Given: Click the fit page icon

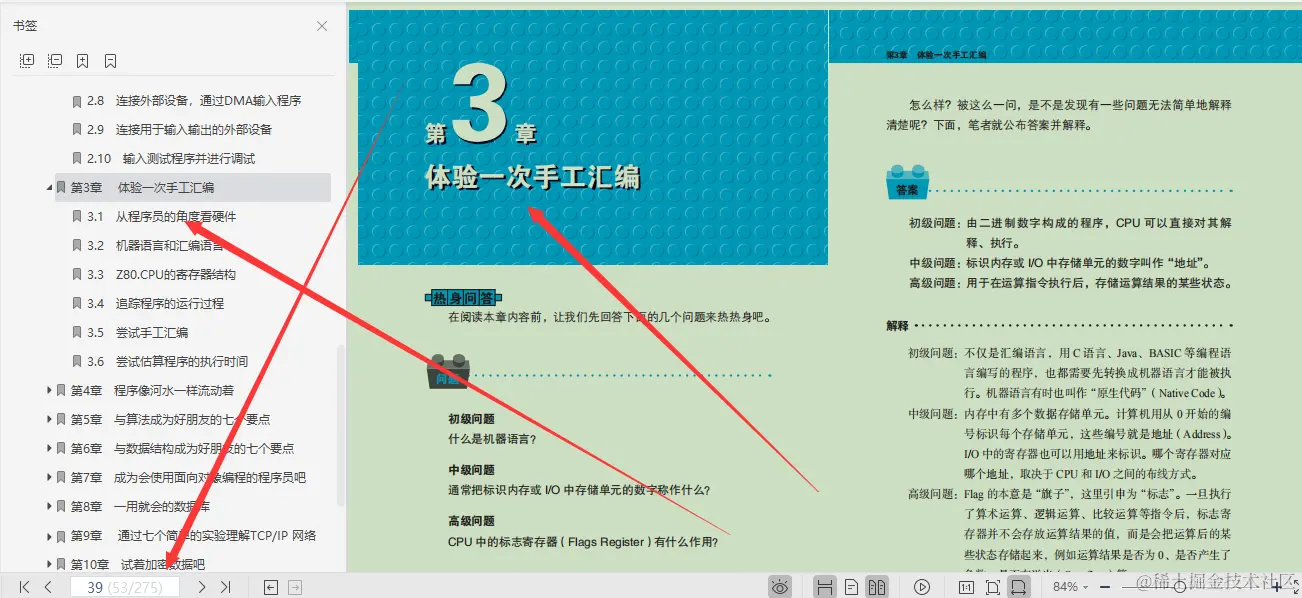Looking at the screenshot, I should coord(993,586).
